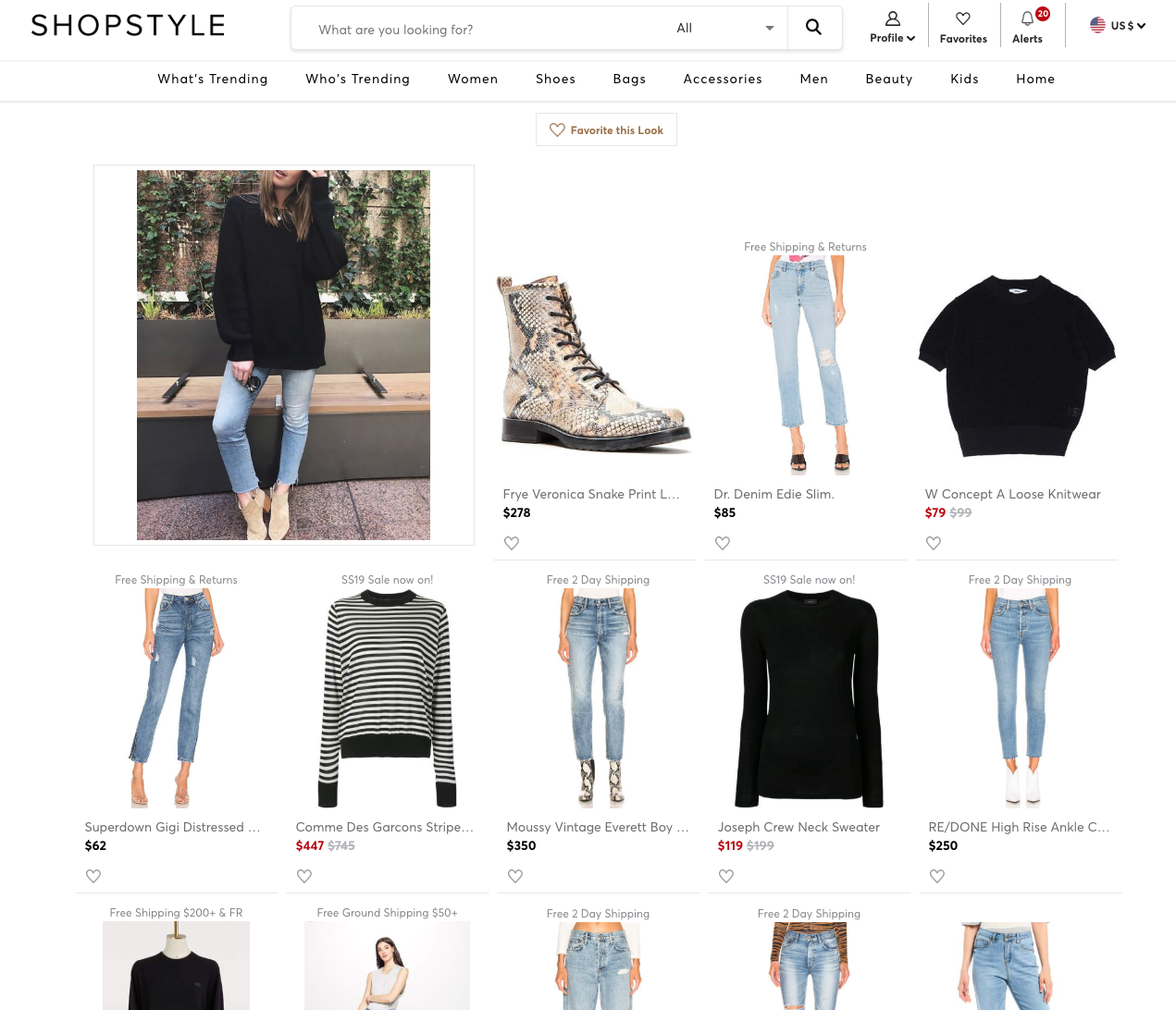Heart the Joseph Crew Neck Sweater
The image size is (1176, 1010).
(x=726, y=877)
